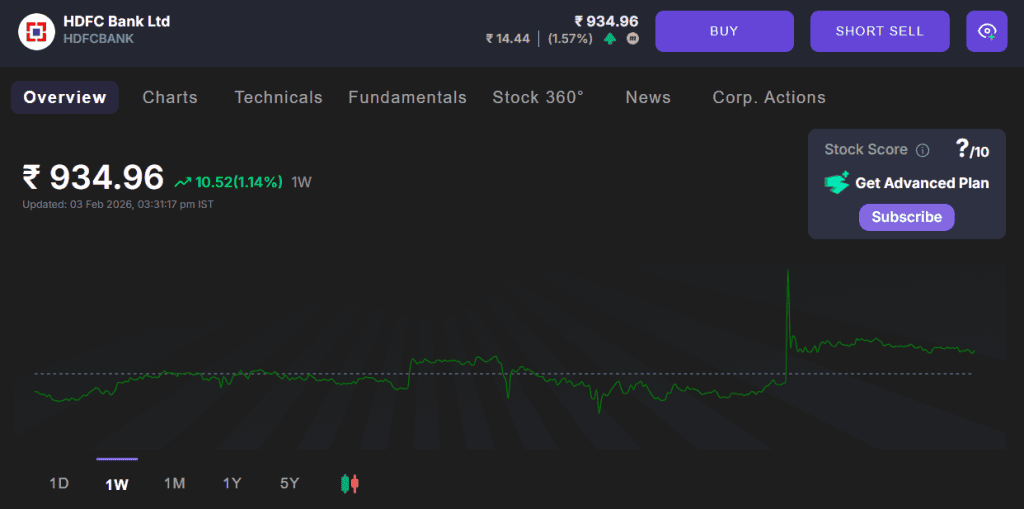1024x509 pixels.
Task: Click the round badge beside the up-arrow
Action: click(632, 39)
